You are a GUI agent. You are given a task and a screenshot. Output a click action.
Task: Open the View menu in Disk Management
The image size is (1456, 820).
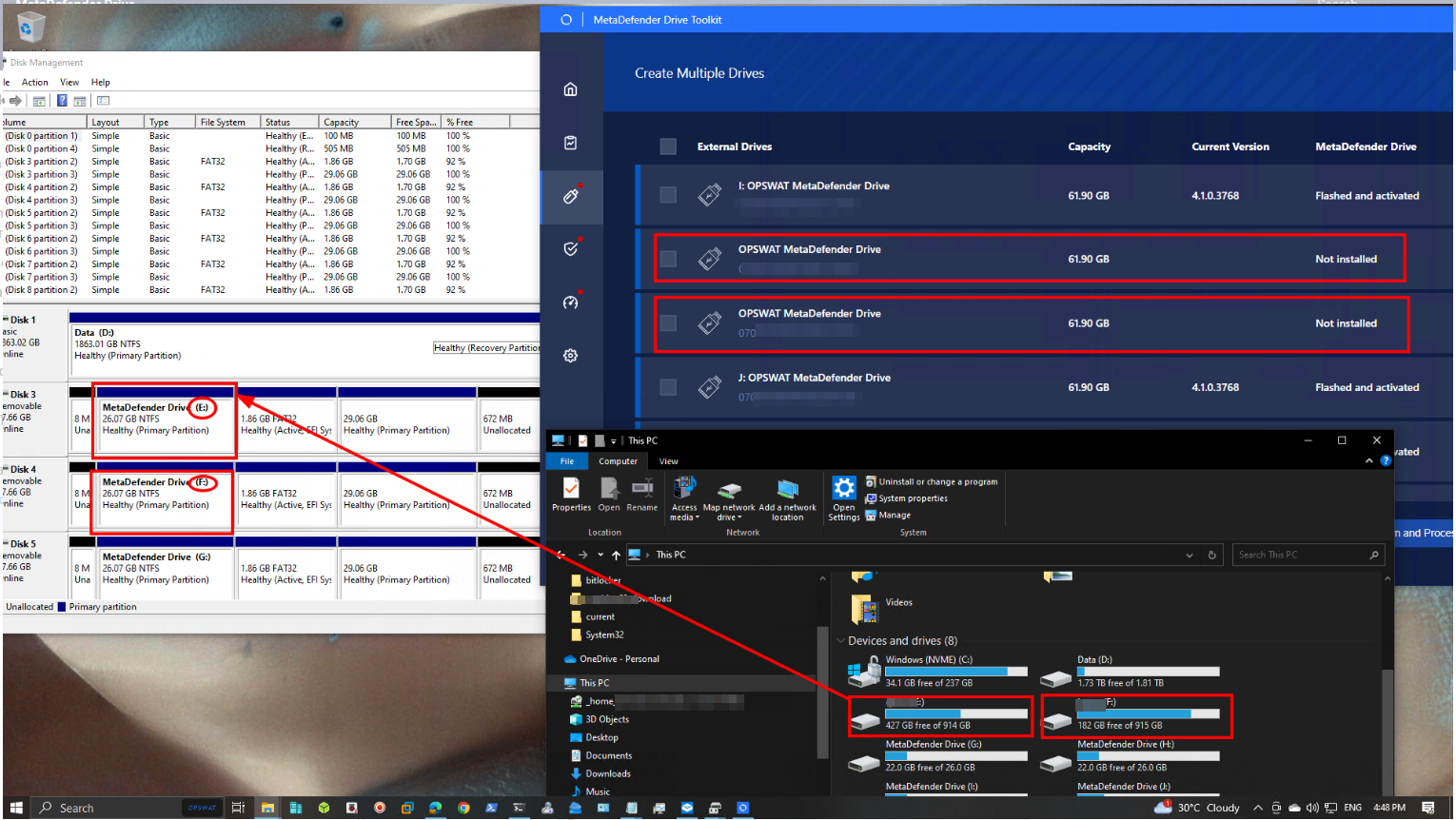point(69,83)
